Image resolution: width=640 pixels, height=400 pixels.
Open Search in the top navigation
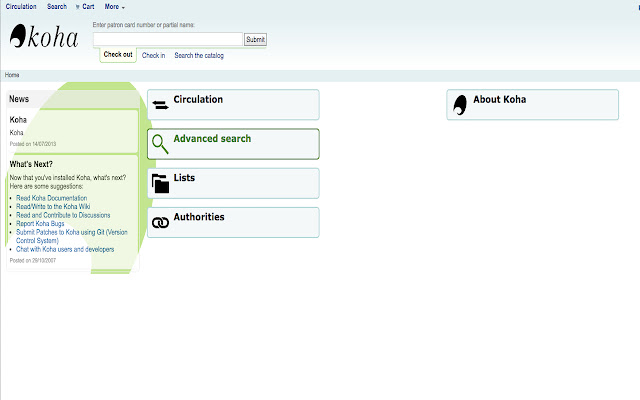(x=57, y=7)
